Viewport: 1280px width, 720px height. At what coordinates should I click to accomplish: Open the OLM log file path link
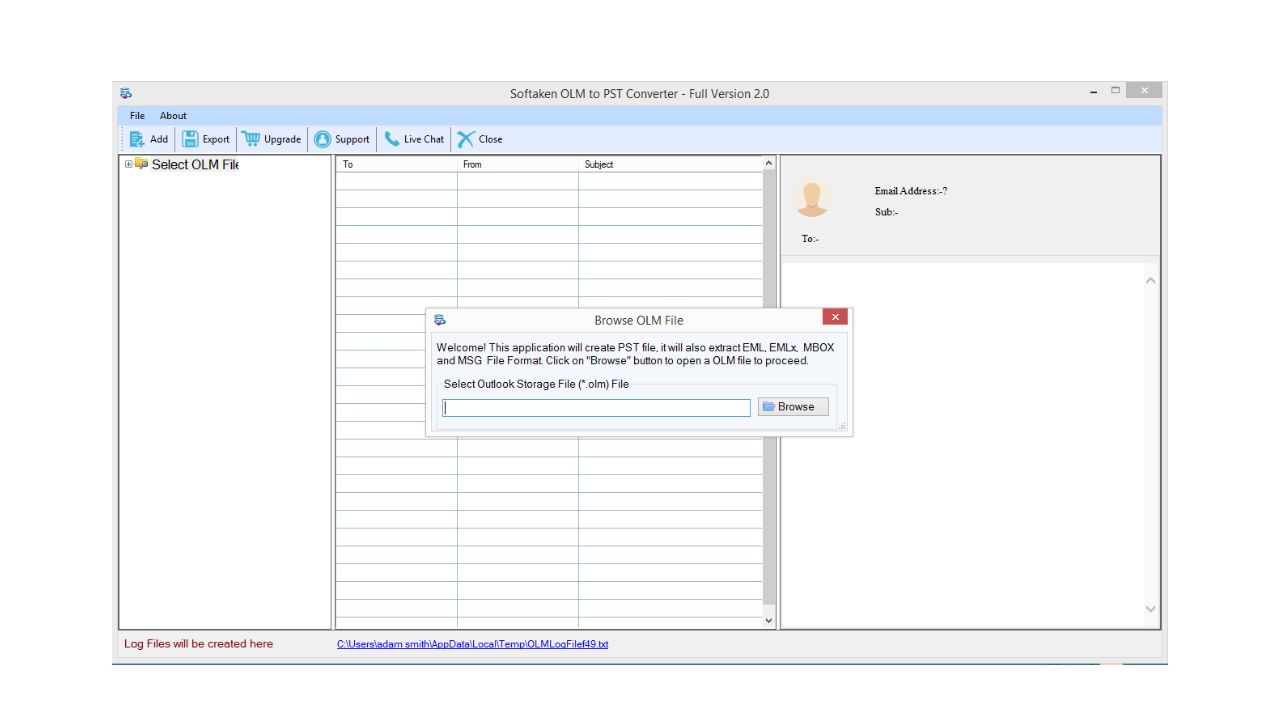click(x=472, y=644)
